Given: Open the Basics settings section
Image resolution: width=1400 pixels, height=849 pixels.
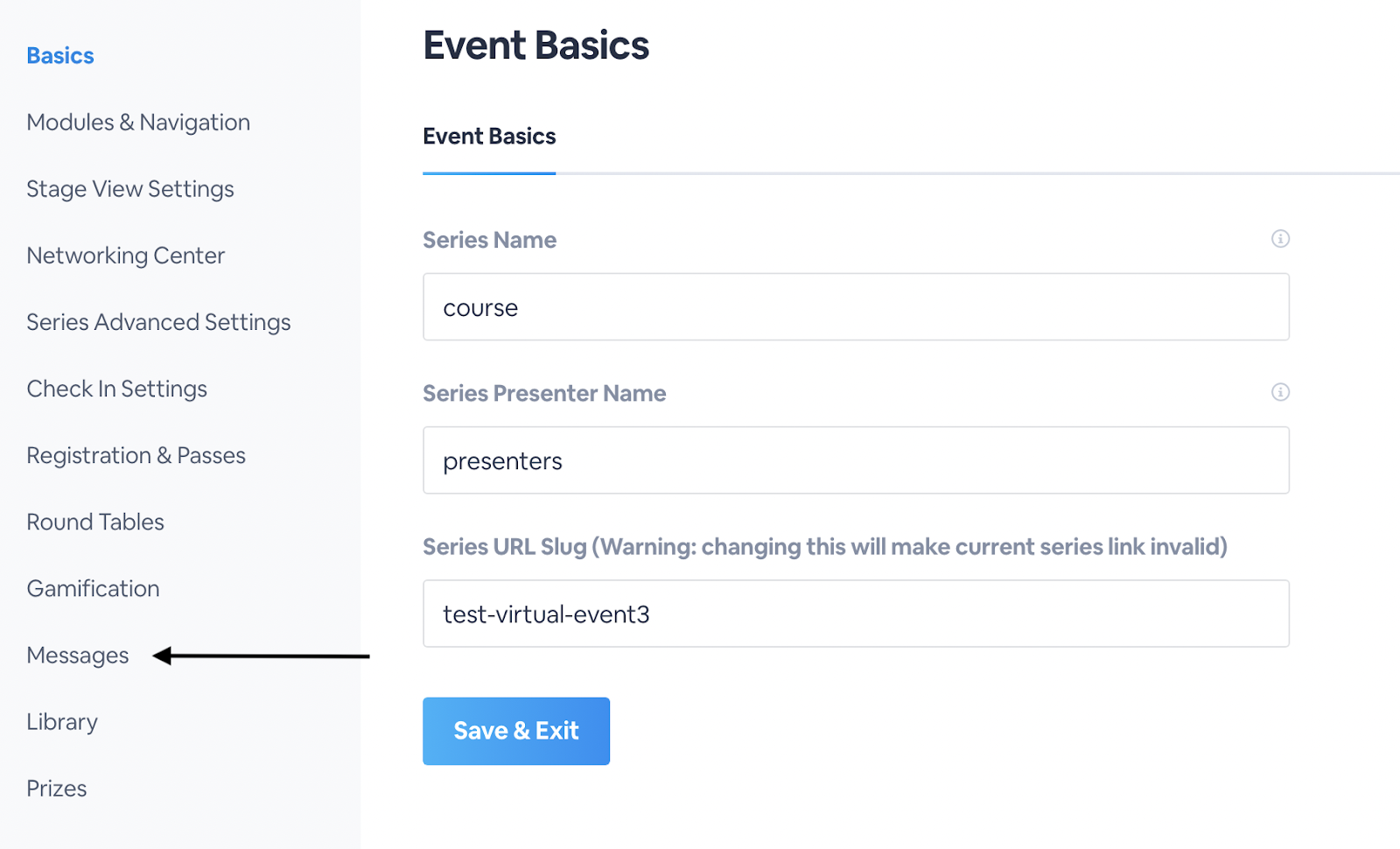Looking at the screenshot, I should (x=60, y=56).
